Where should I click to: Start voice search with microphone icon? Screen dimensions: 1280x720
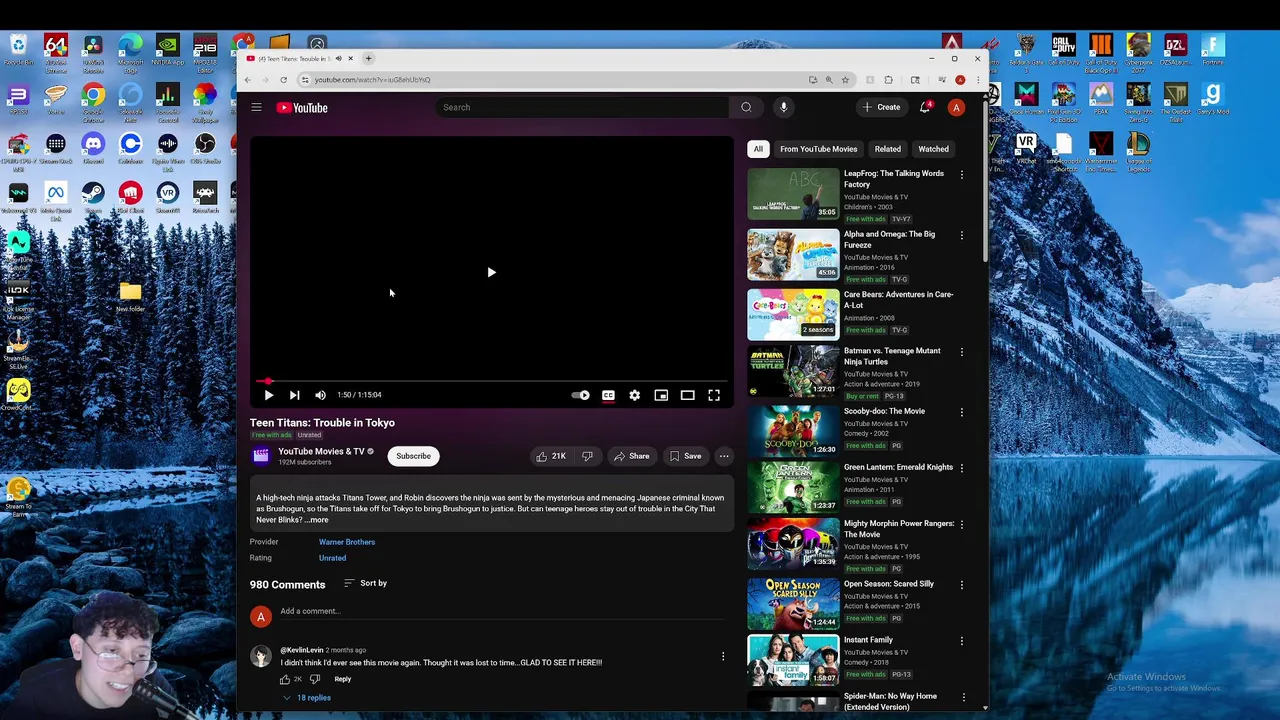click(x=783, y=107)
